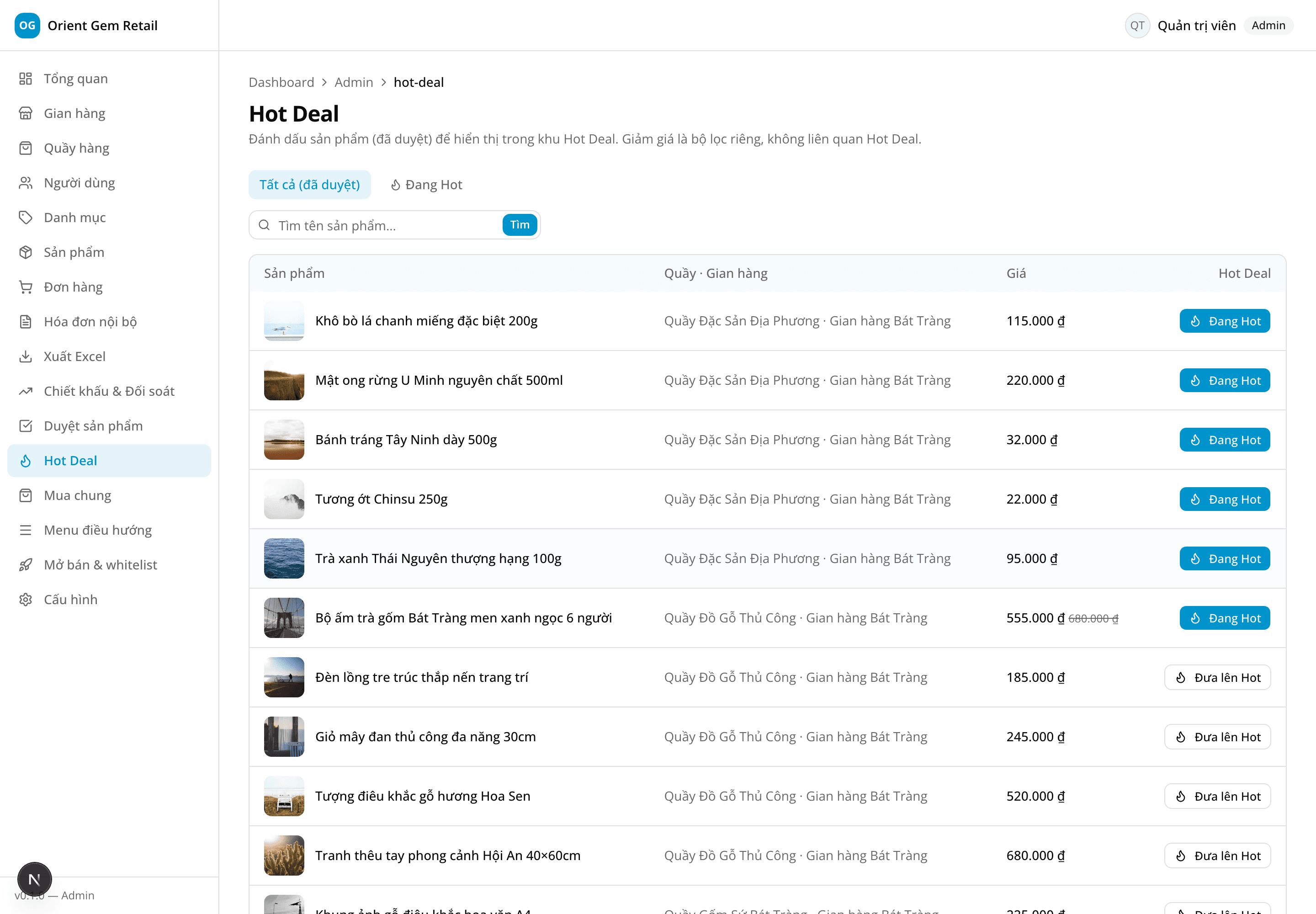
Task: Click the round N badge at bottom left
Action: tap(34, 879)
